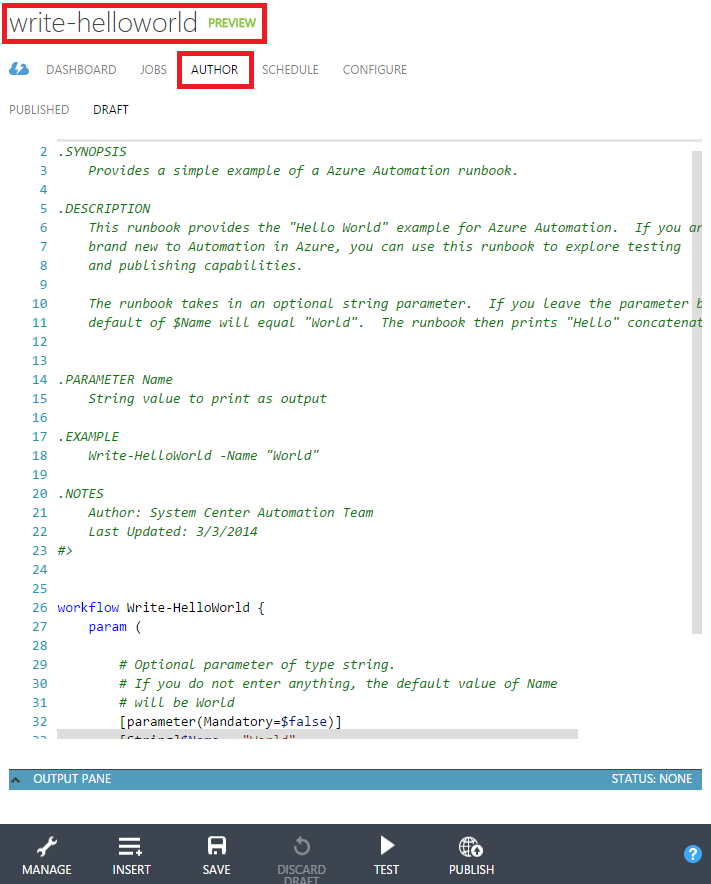Click the STATUS: NONE indicator

(651, 779)
